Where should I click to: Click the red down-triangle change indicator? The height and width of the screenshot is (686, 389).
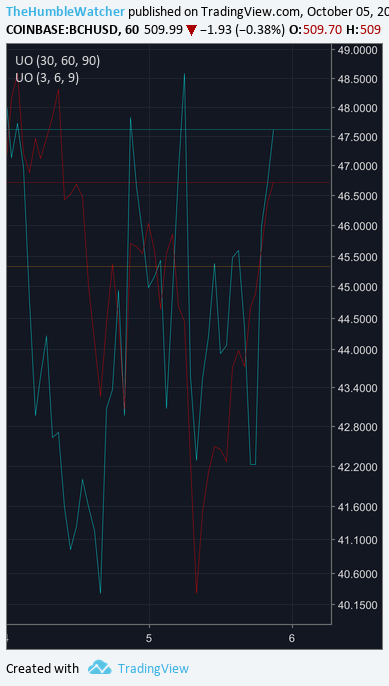(191, 31)
